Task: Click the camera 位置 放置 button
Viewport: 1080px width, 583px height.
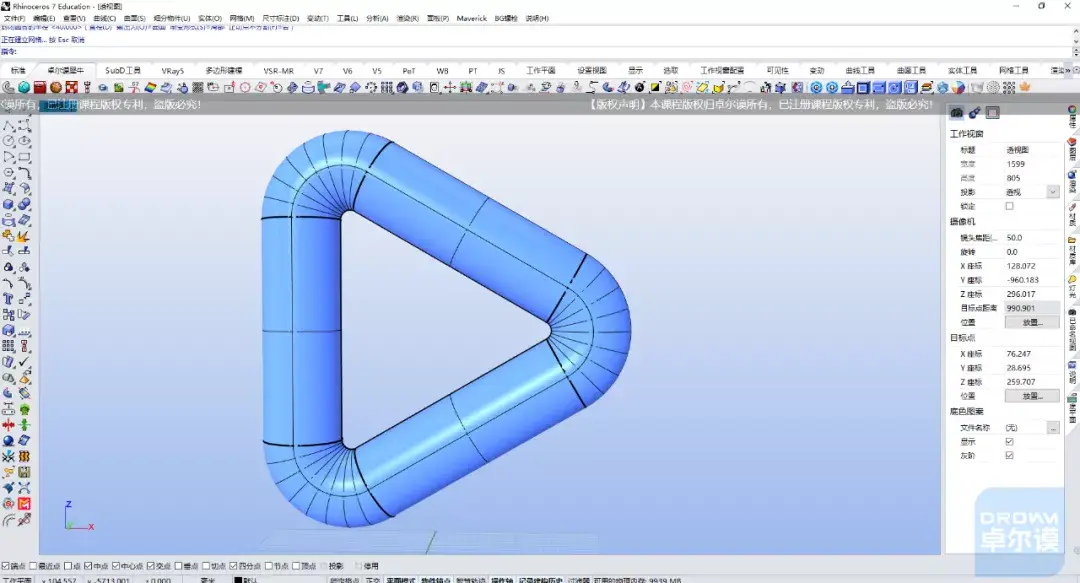Action: (x=1032, y=323)
